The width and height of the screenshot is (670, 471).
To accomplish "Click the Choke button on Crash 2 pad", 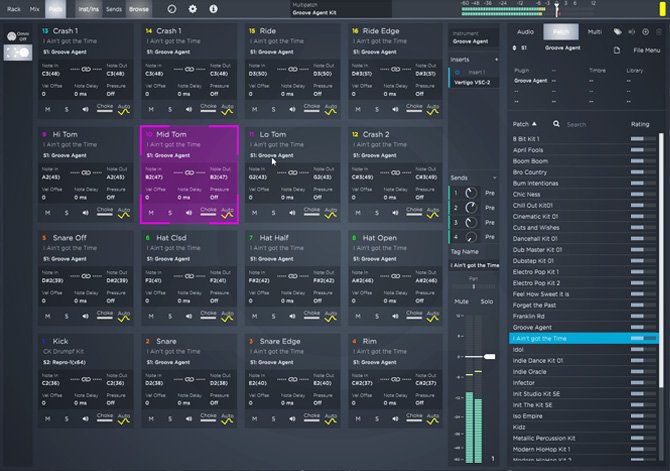I will [413, 210].
